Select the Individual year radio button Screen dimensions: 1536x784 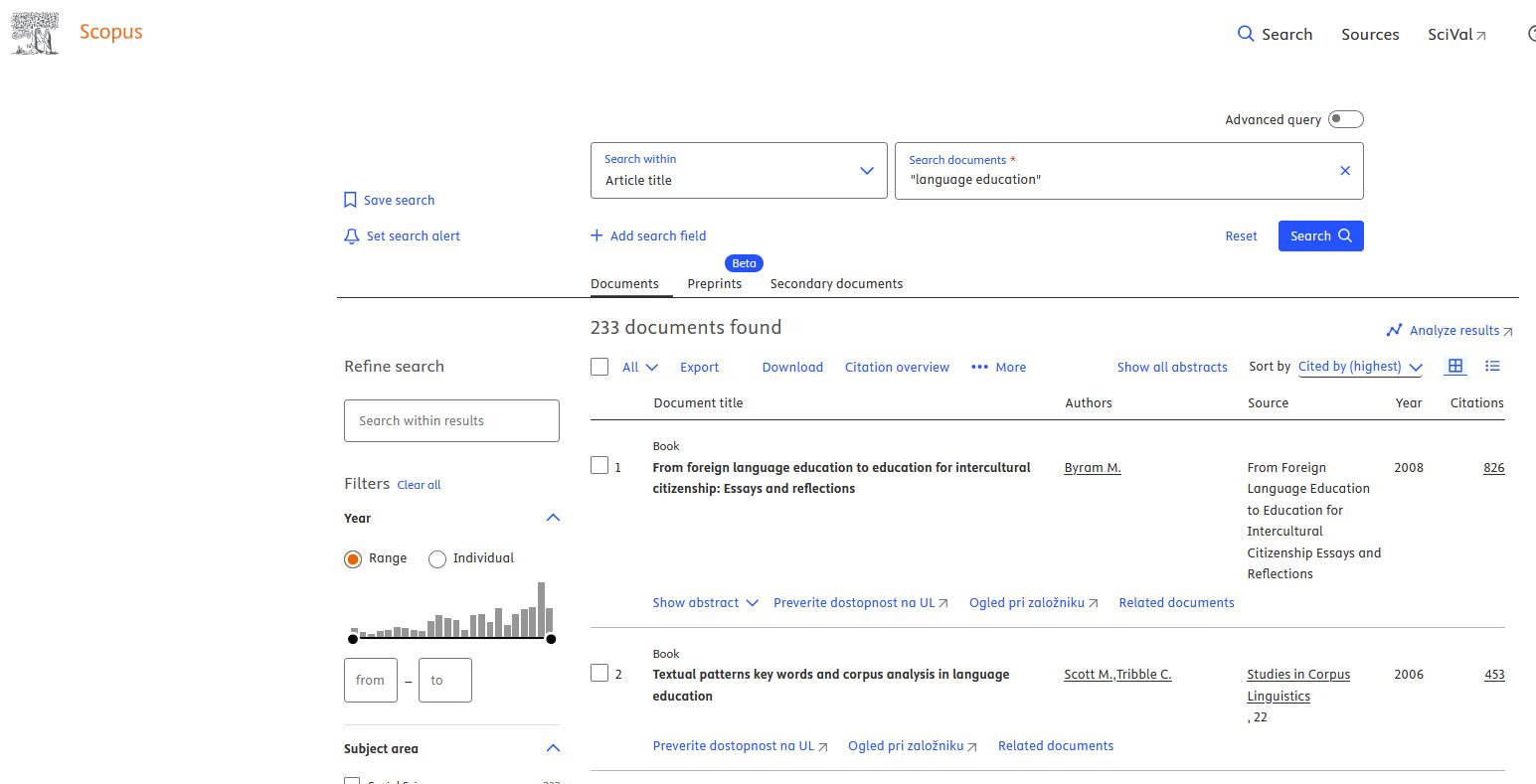(x=437, y=558)
